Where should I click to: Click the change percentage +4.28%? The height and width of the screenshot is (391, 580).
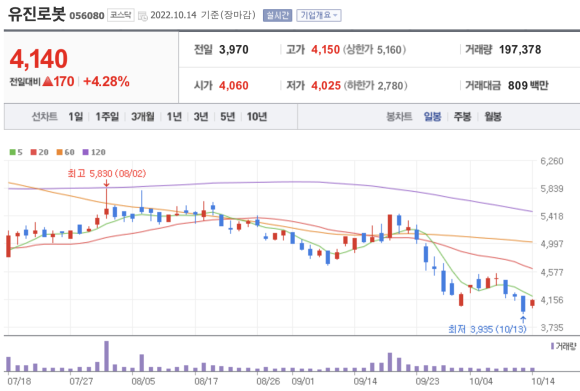click(x=107, y=81)
